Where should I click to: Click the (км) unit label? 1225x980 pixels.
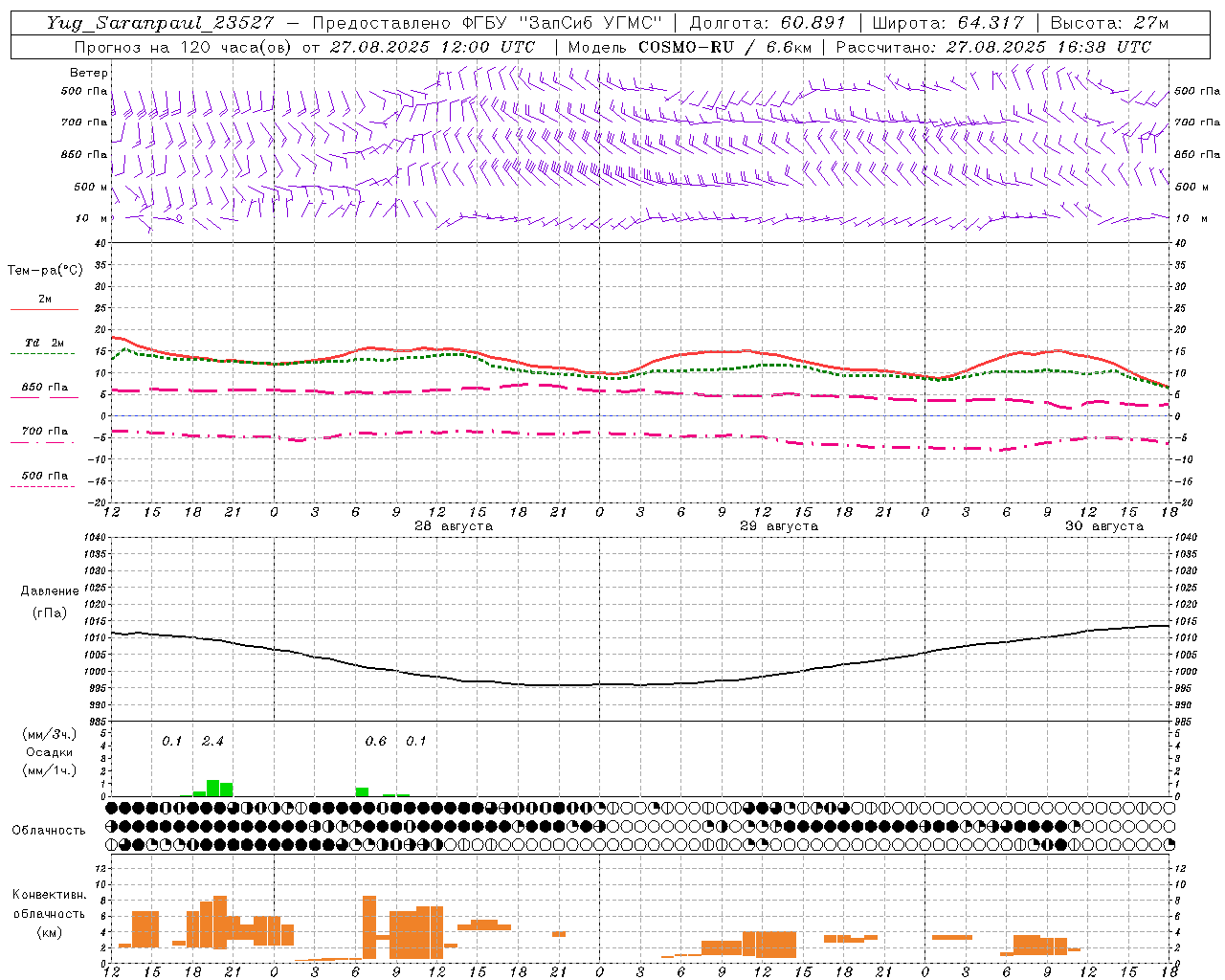pos(49,932)
